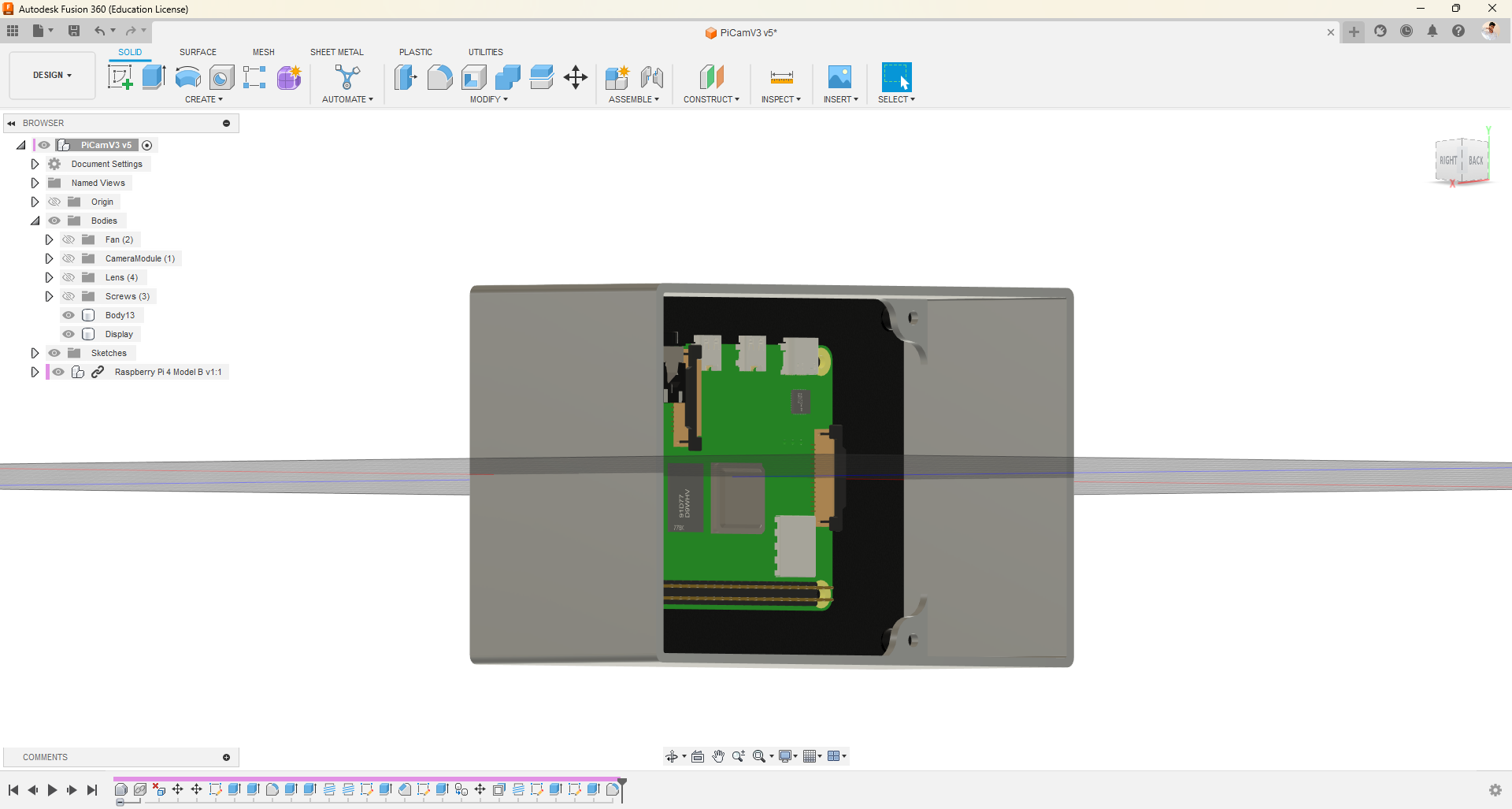Screen dimensions: 1512x809
Task: Open the data panel grid icon
Action: click(13, 31)
